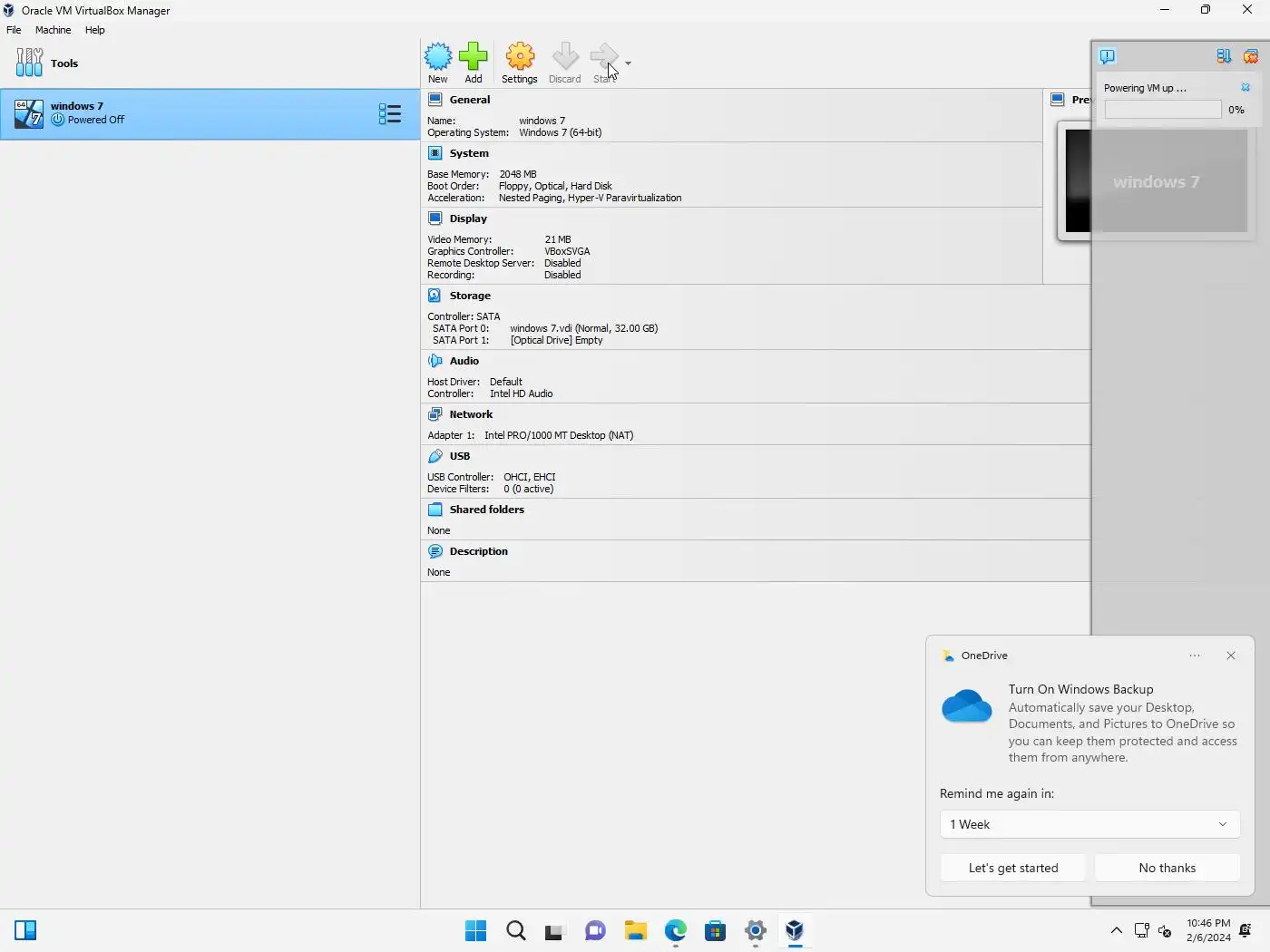
Task: Click the windows 7 name value
Action: (542, 121)
